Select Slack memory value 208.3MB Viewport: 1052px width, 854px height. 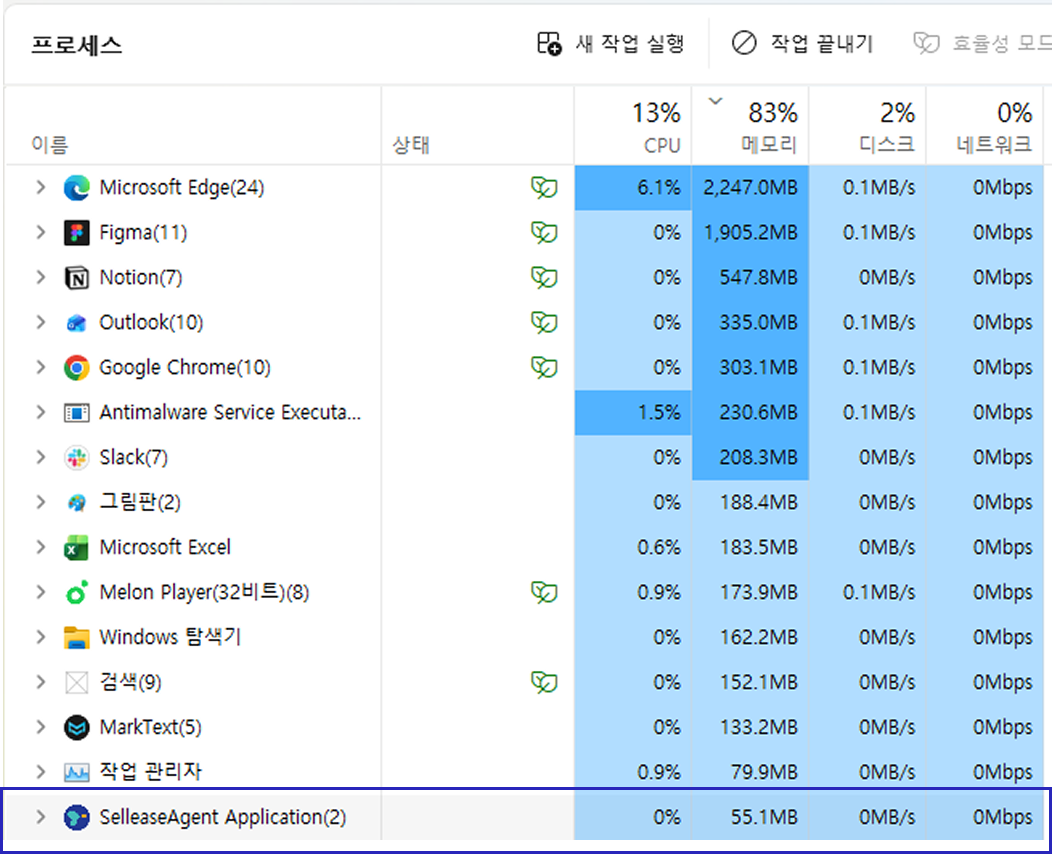click(750, 457)
